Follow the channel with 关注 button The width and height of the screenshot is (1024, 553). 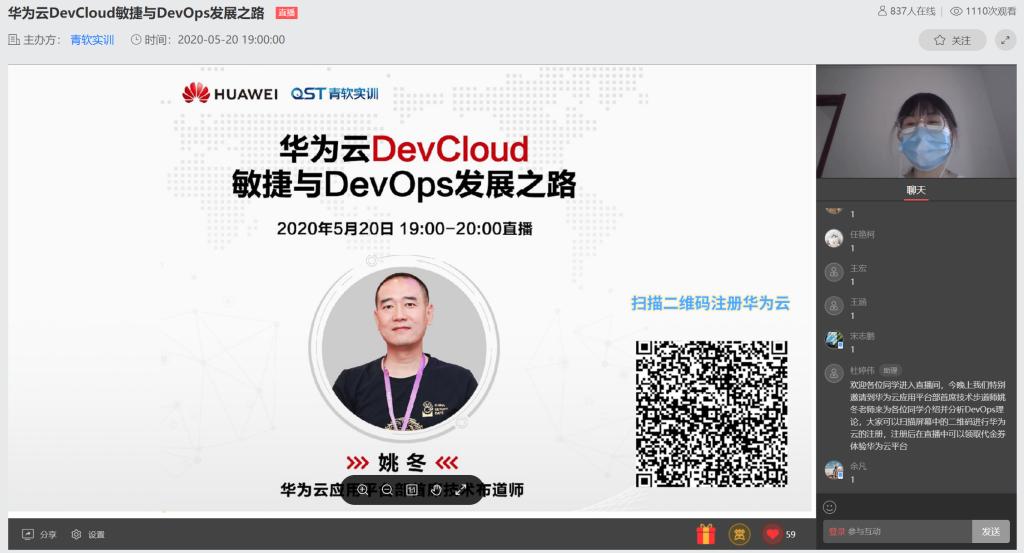click(x=952, y=40)
